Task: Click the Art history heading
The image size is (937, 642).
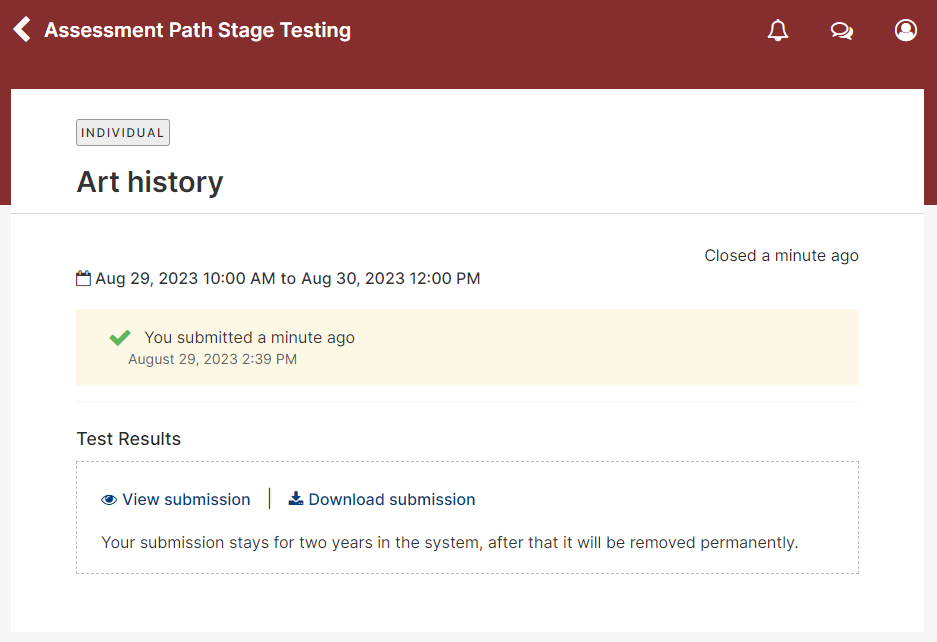Action: pyautogui.click(x=150, y=182)
